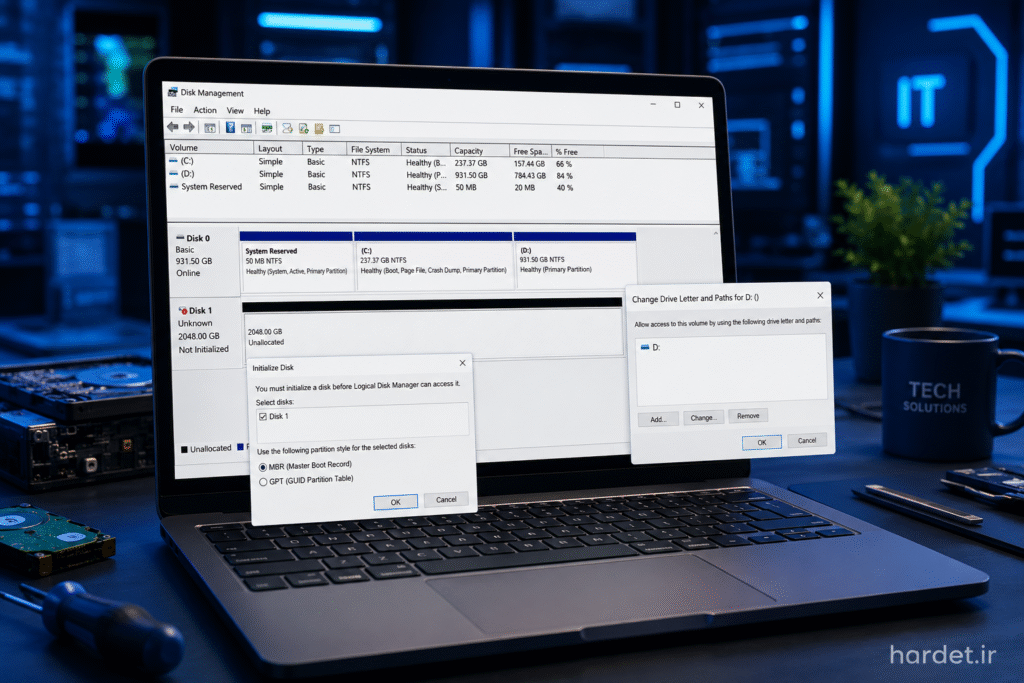Click the green disk toolbar icon
The image size is (1024, 683).
tap(267, 128)
